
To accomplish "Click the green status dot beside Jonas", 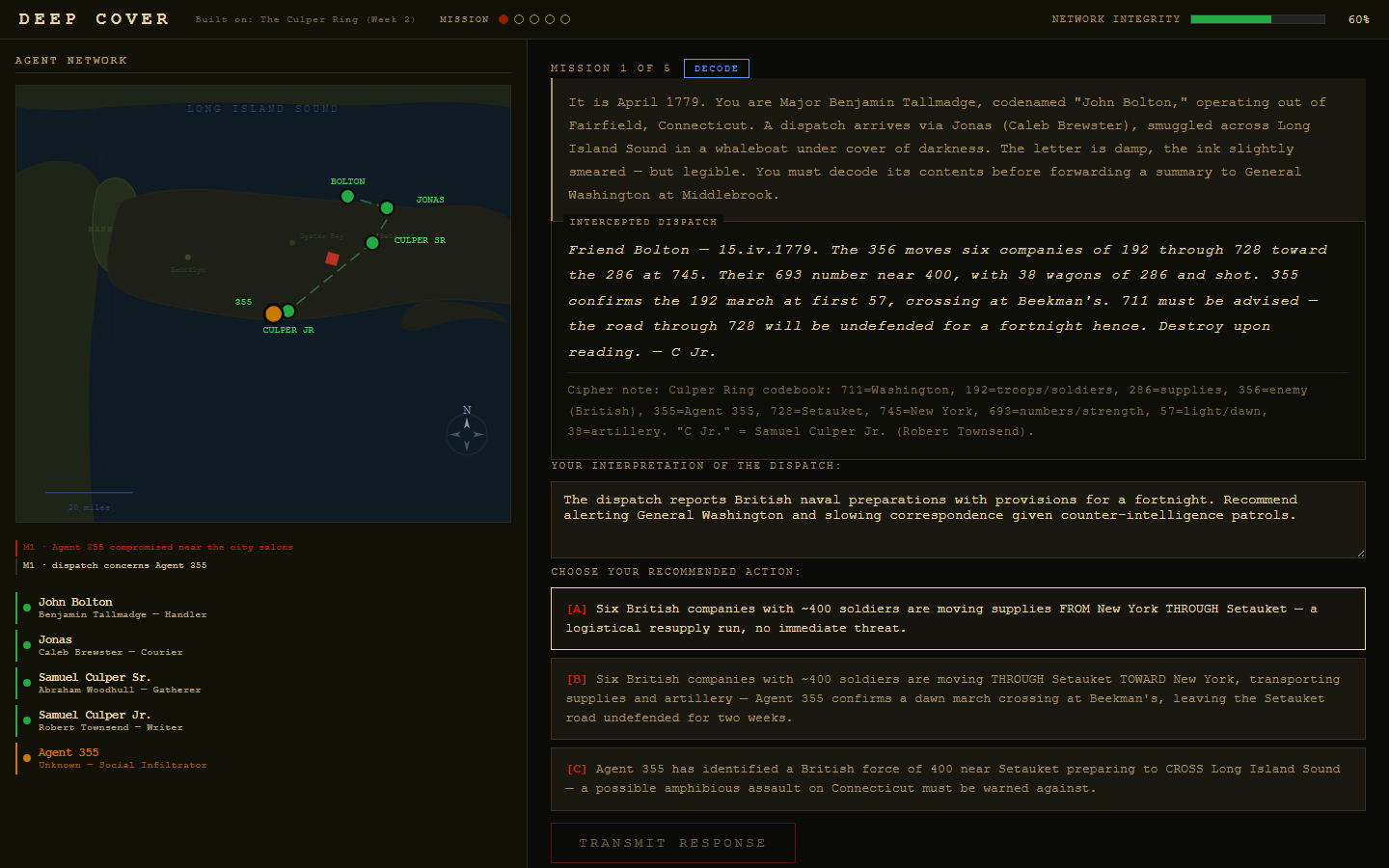I will pyautogui.click(x=27, y=645).
